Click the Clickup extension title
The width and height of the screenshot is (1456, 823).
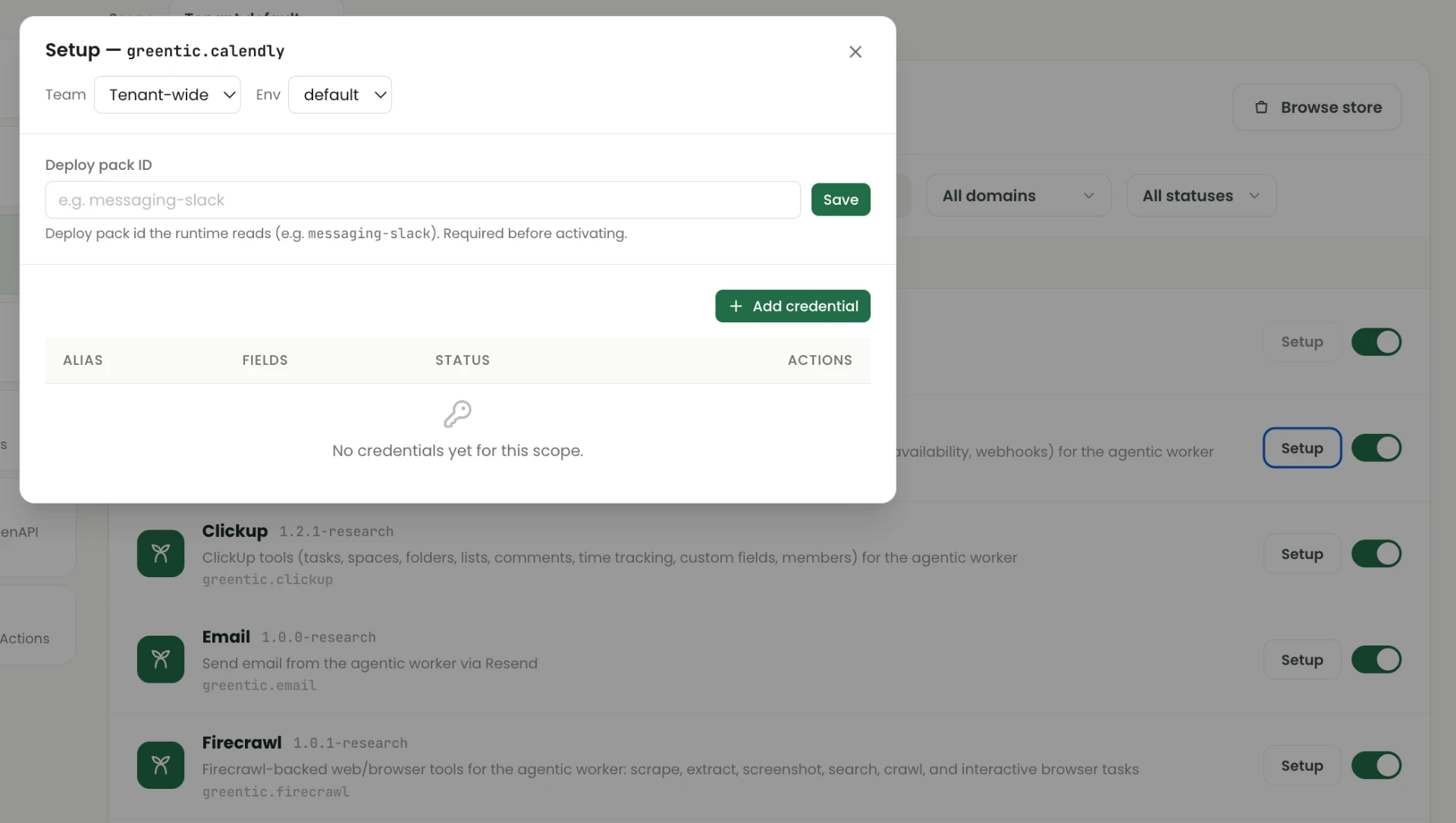tap(235, 531)
